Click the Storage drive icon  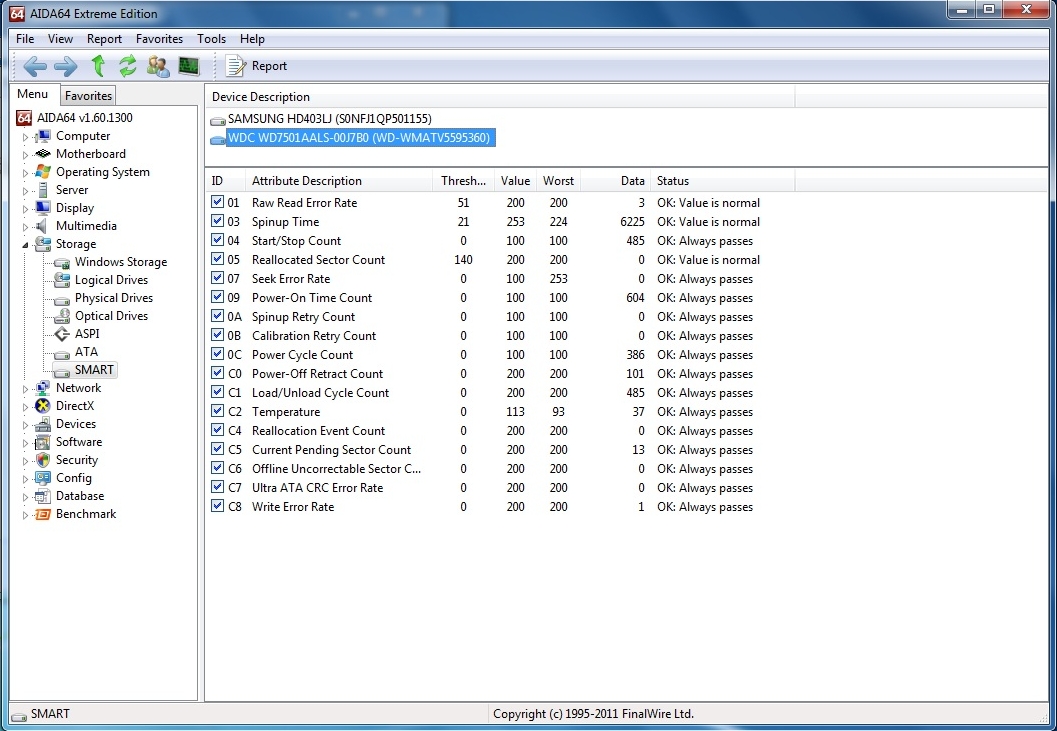pyautogui.click(x=43, y=244)
